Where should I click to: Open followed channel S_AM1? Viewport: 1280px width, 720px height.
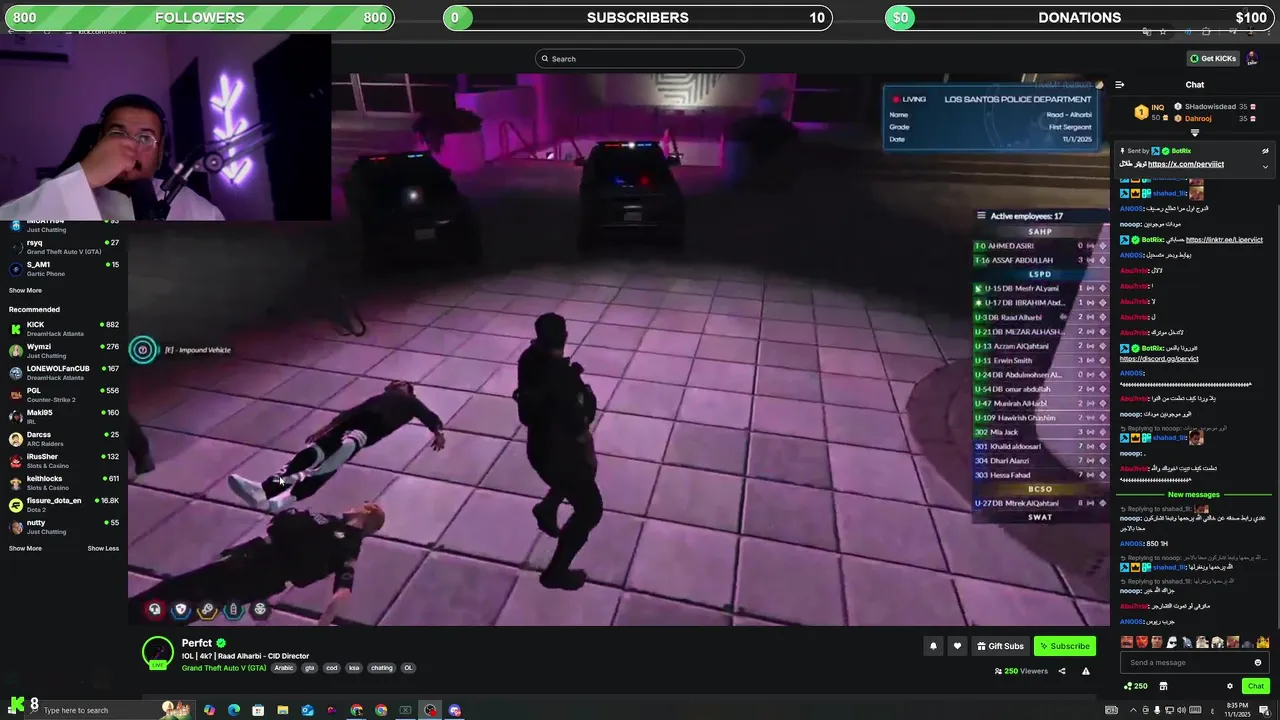[x=64, y=268]
